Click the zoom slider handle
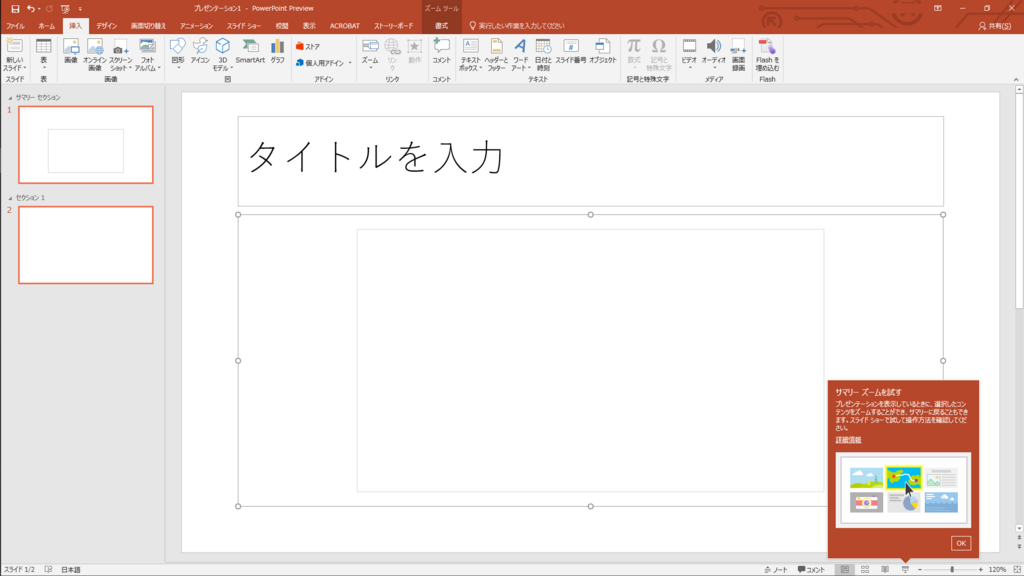Screen dimensions: 1024x576 [952, 569]
